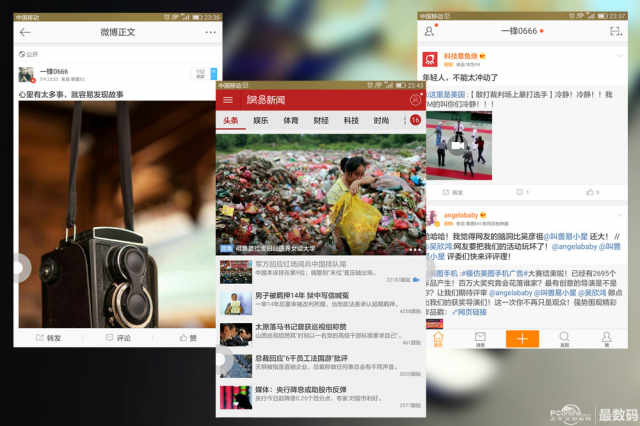Open the landfill headline image in 网易新闻
The height and width of the screenshot is (426, 640).
click(x=321, y=194)
